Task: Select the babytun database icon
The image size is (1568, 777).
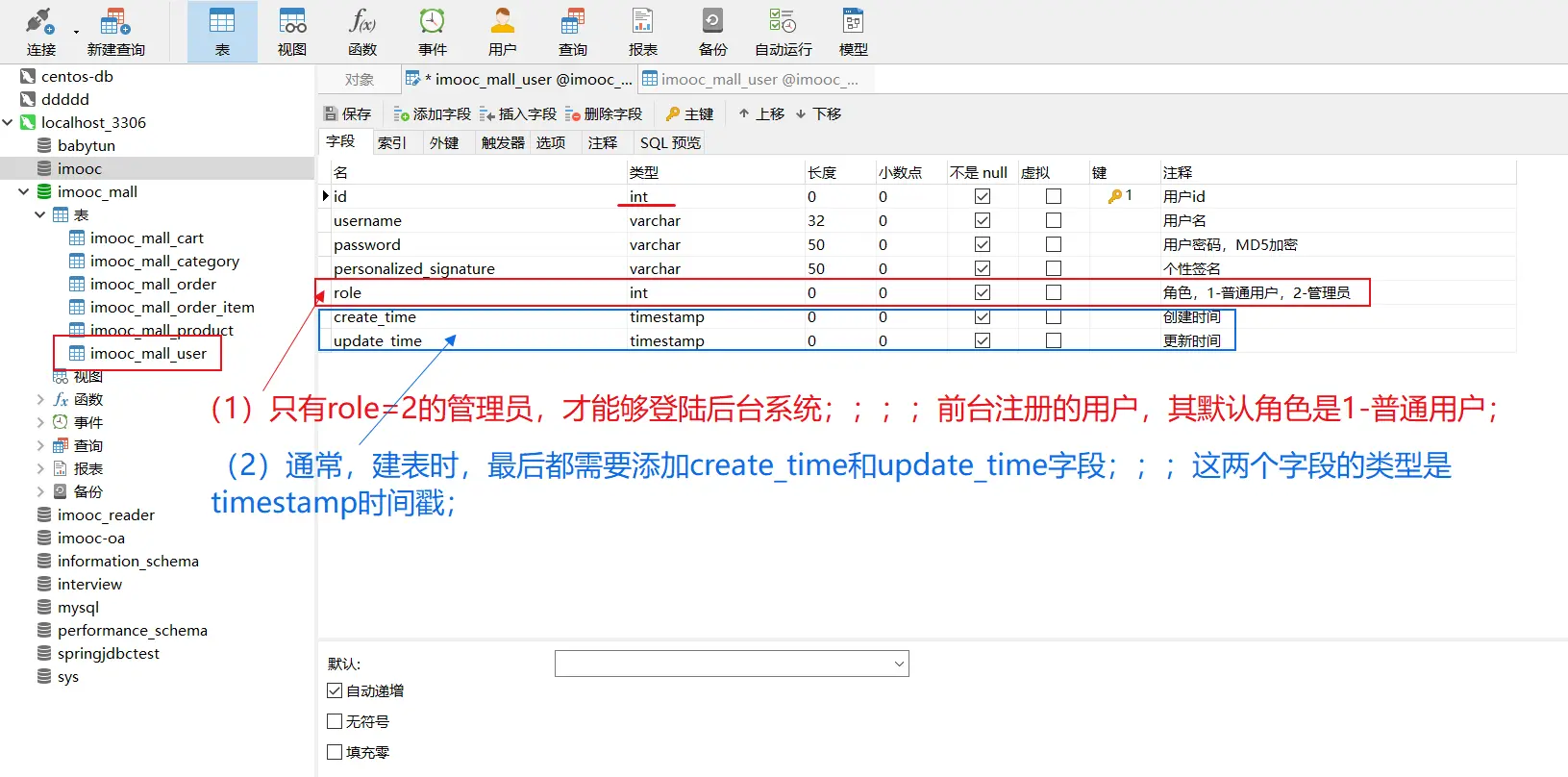Action: point(44,145)
